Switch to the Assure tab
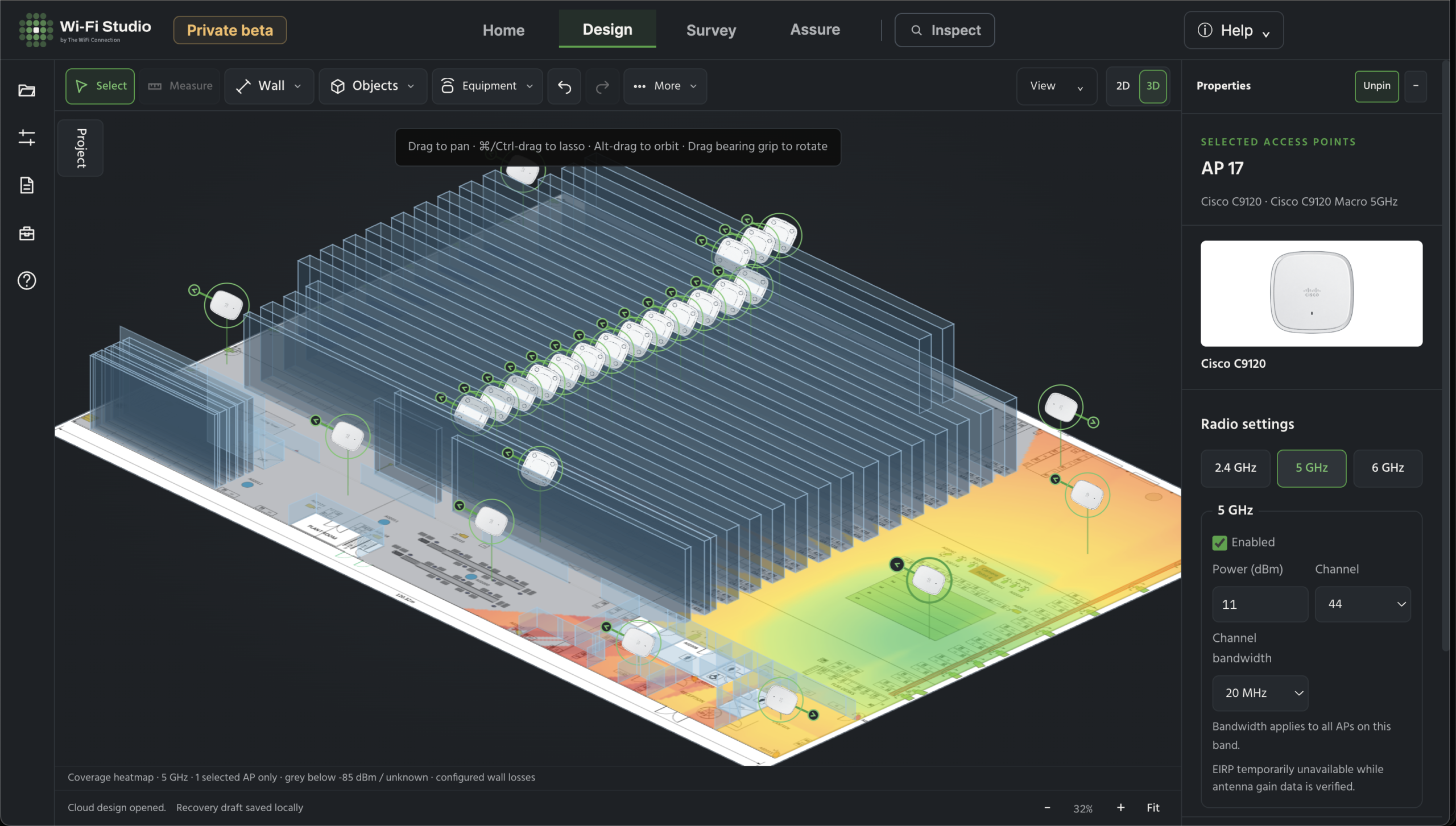The width and height of the screenshot is (1456, 826). pos(815,30)
